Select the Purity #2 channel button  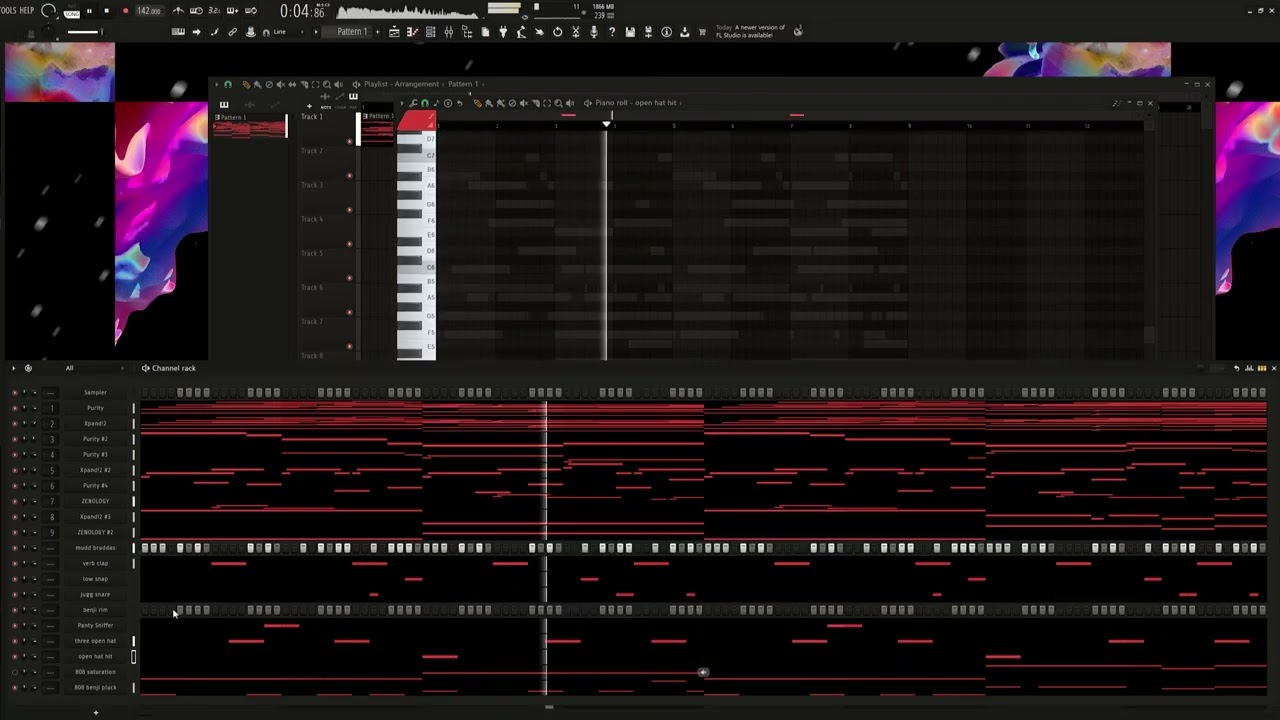click(95, 439)
